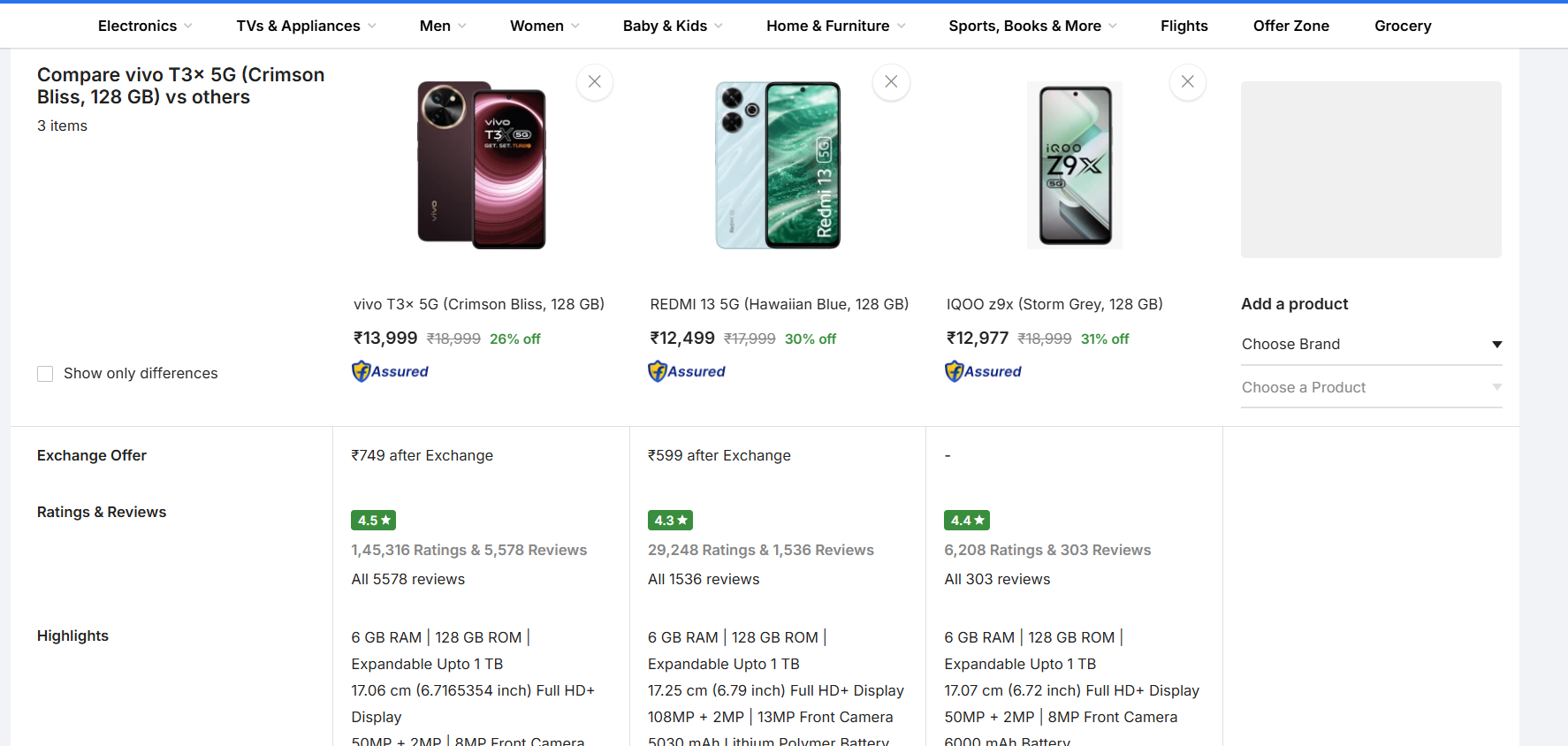The width and height of the screenshot is (1568, 746).
Task: Click Assured badge under IQOO z9x
Action: (x=983, y=372)
